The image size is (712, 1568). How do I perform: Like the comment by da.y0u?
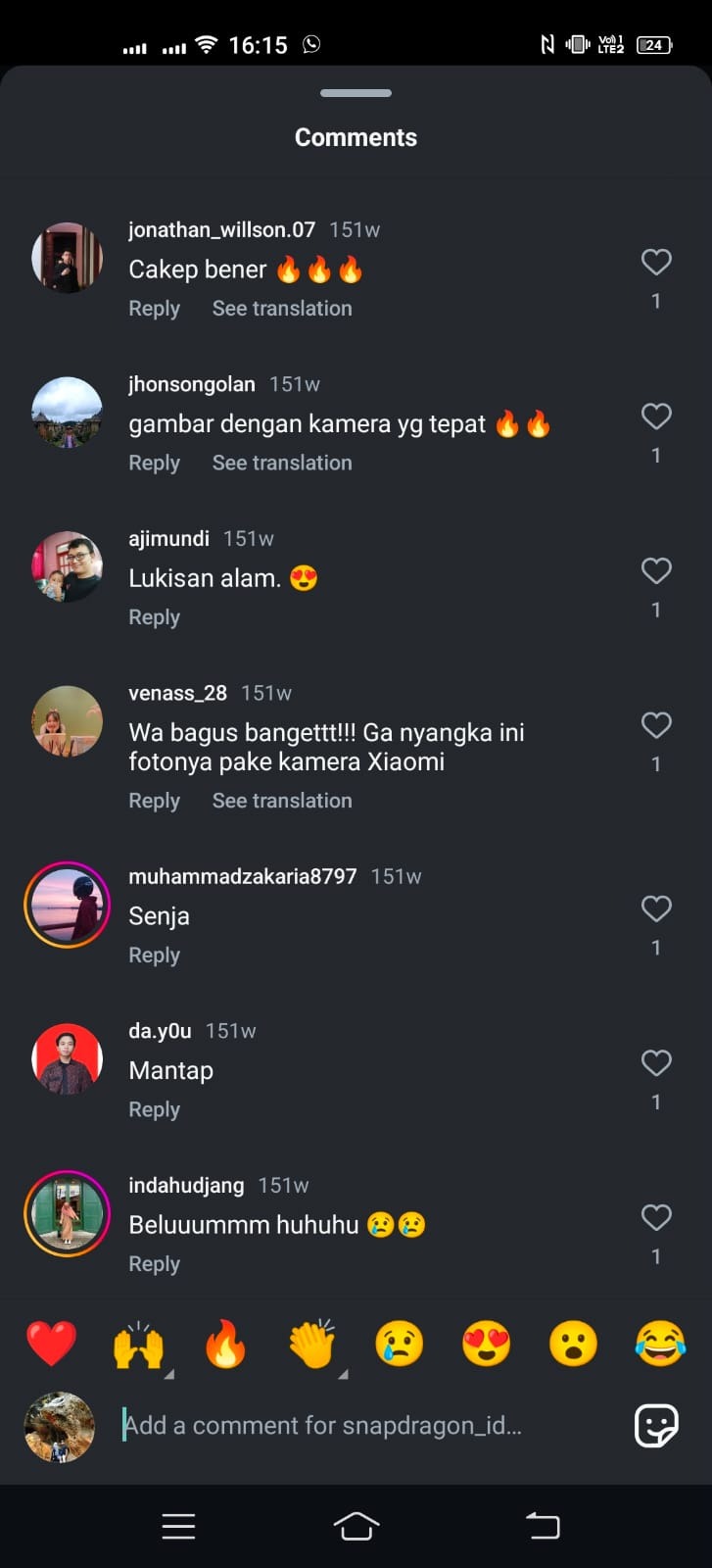click(x=656, y=1063)
